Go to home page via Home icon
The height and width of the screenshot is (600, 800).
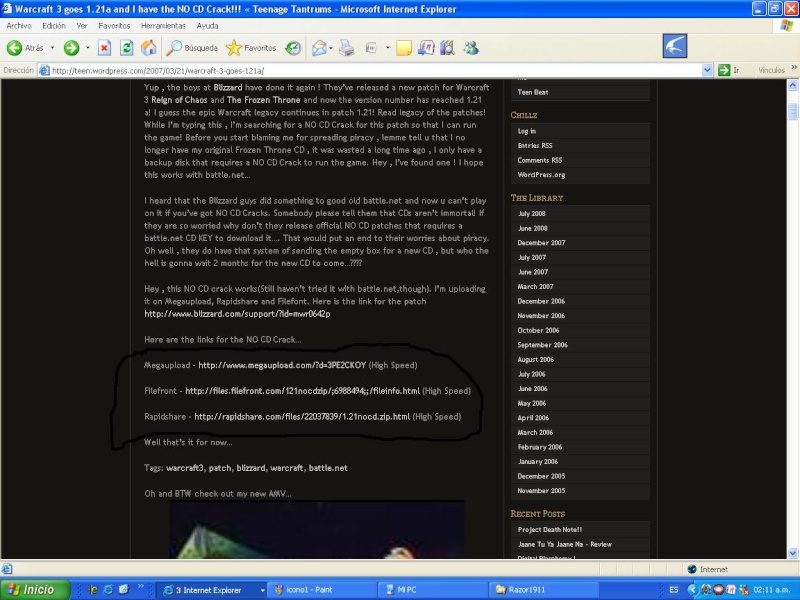(148, 48)
